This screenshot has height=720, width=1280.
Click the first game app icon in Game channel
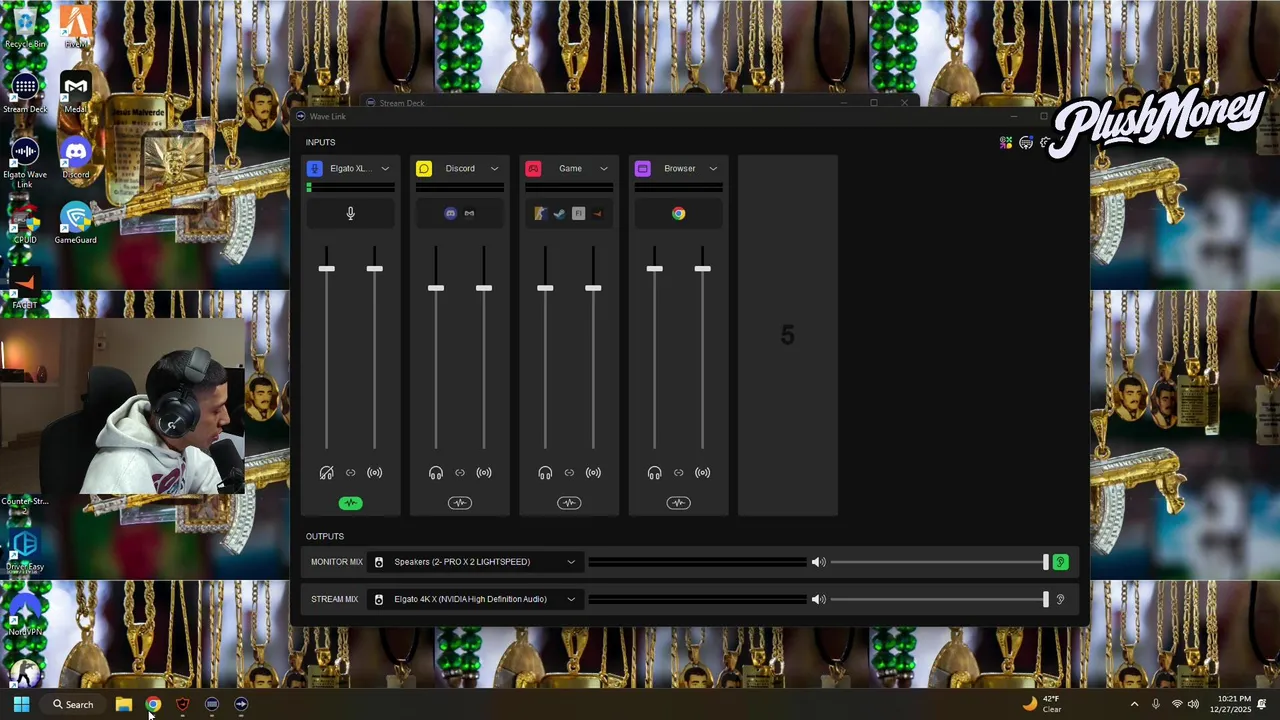pyautogui.click(x=540, y=213)
